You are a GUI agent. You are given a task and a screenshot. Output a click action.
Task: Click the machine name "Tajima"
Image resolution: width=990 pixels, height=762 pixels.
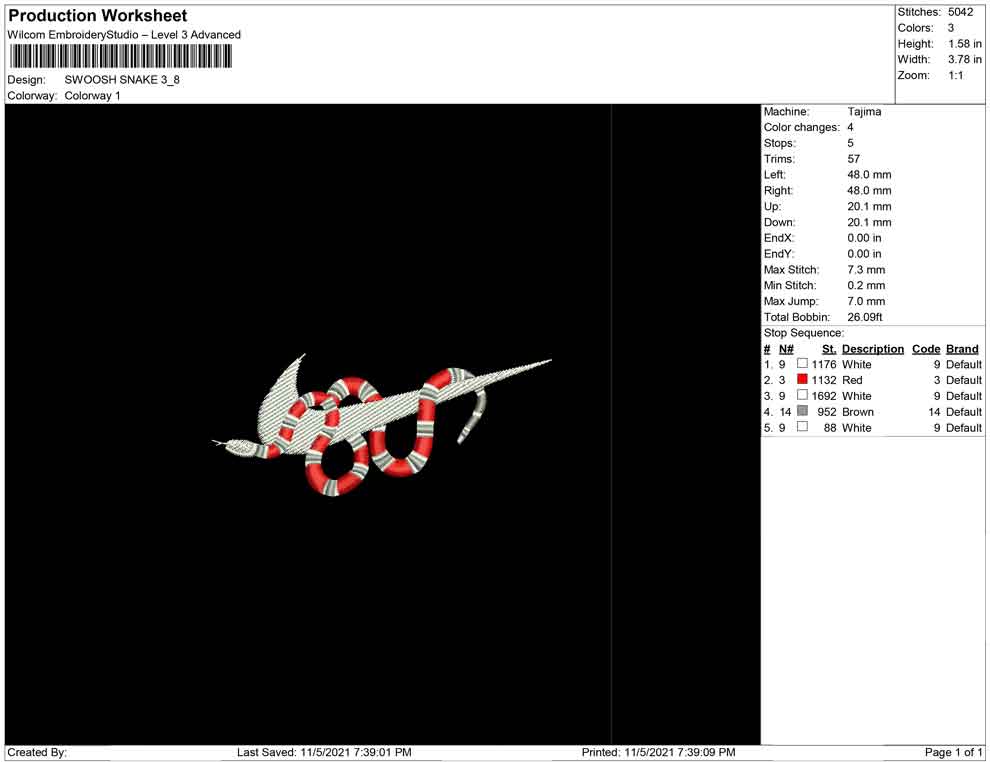(864, 111)
